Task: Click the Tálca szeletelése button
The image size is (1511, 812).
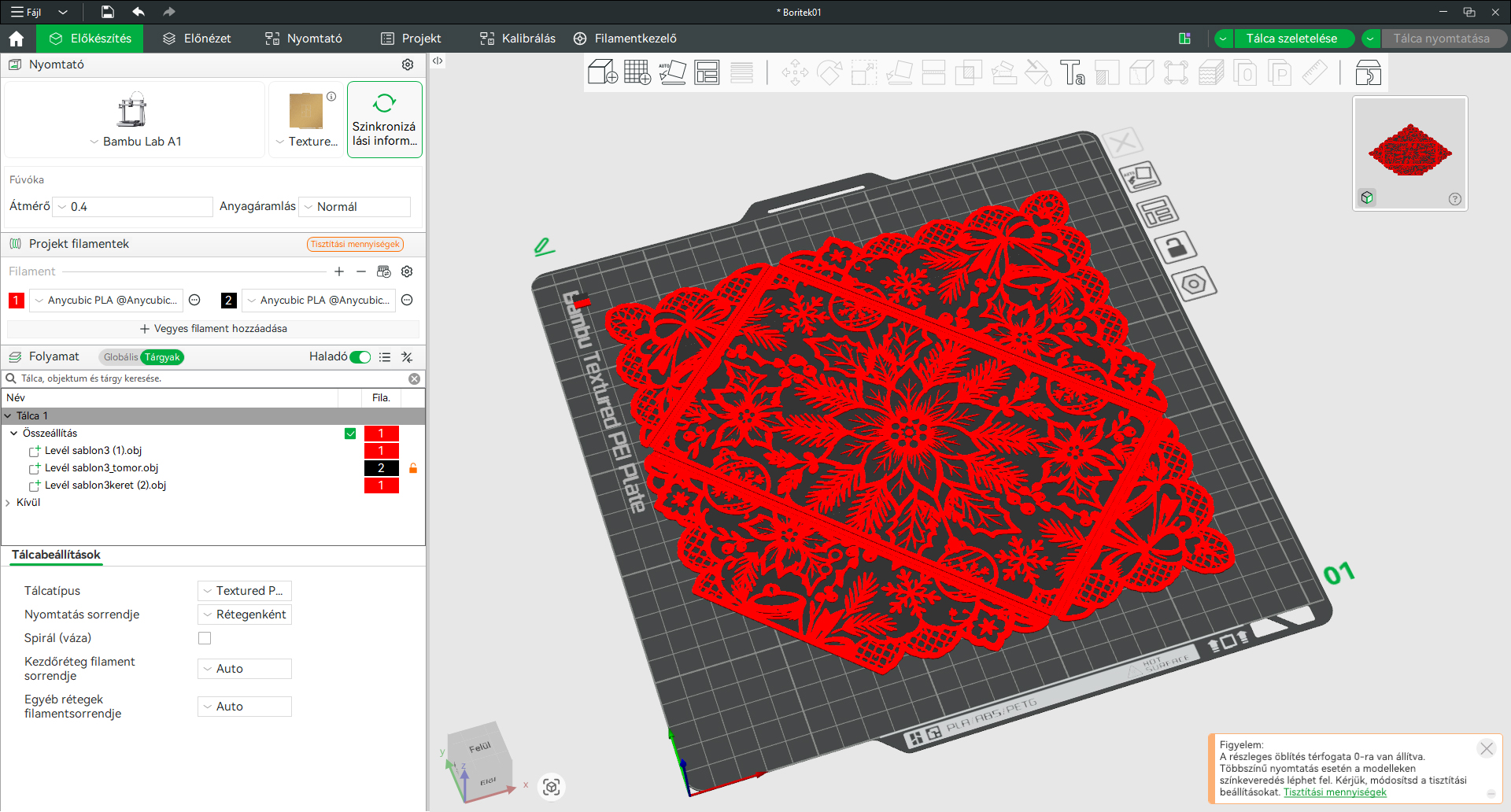Action: click(x=1291, y=39)
